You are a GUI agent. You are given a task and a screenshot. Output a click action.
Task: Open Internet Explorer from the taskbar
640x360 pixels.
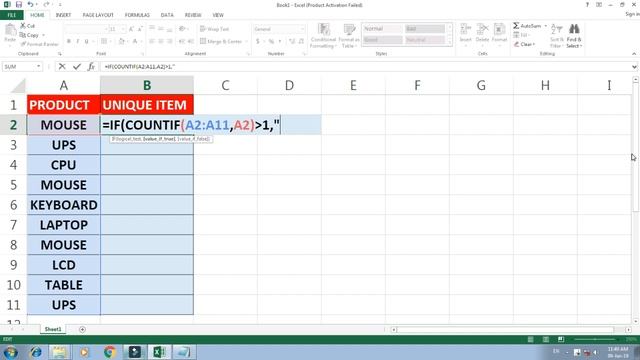click(36, 352)
